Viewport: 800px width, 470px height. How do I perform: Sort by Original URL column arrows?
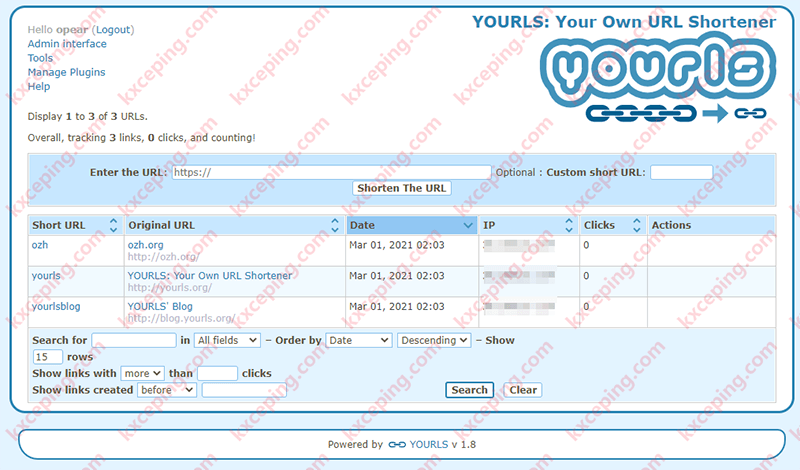tap(335, 225)
